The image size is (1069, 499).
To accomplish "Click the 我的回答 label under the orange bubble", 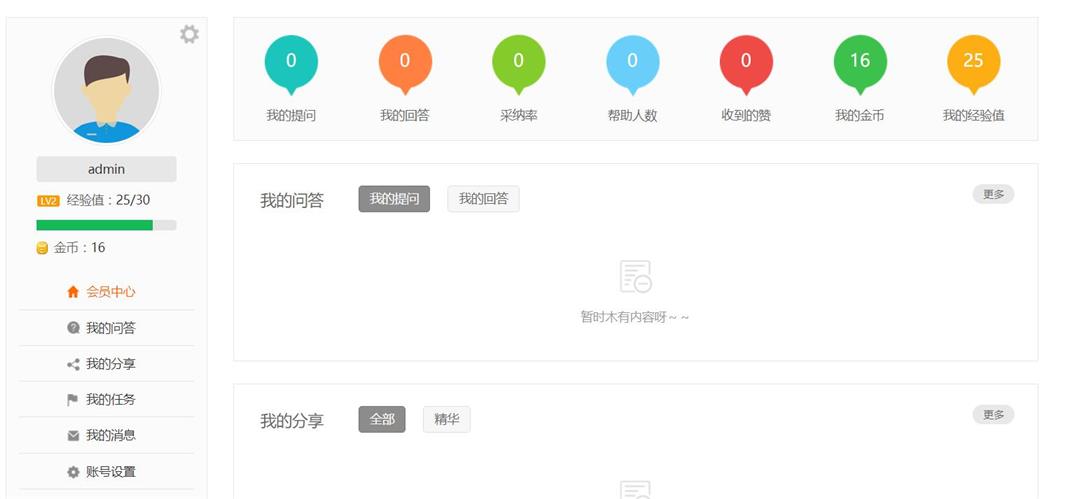I will pyautogui.click(x=405, y=116).
